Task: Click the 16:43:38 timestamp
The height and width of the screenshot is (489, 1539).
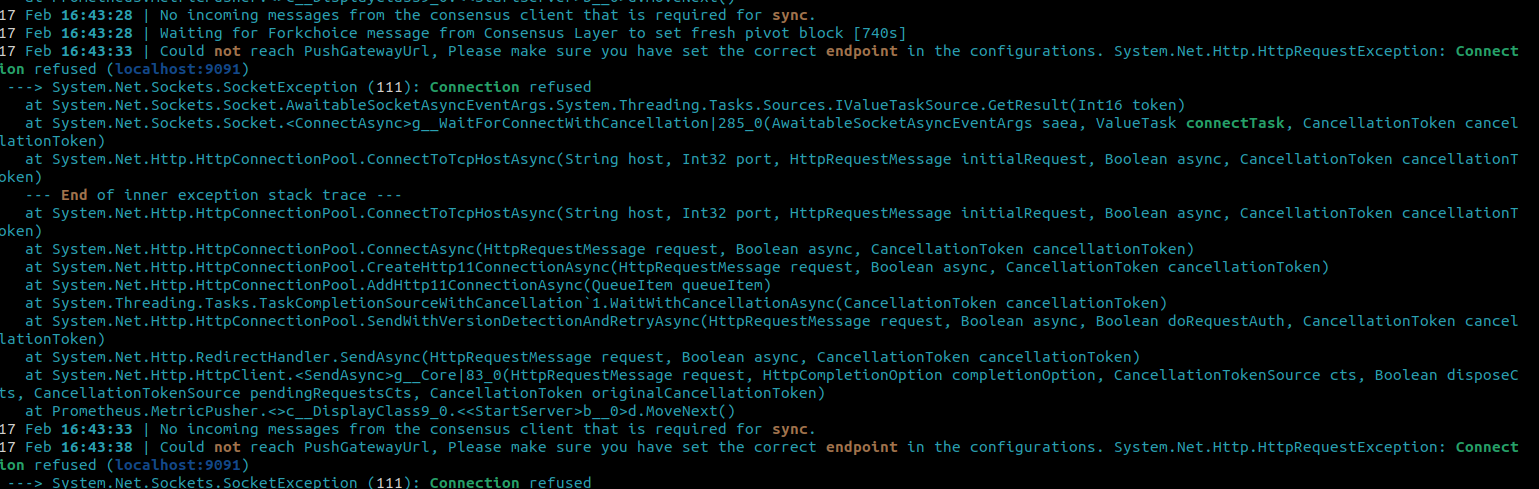Action: coord(93,447)
